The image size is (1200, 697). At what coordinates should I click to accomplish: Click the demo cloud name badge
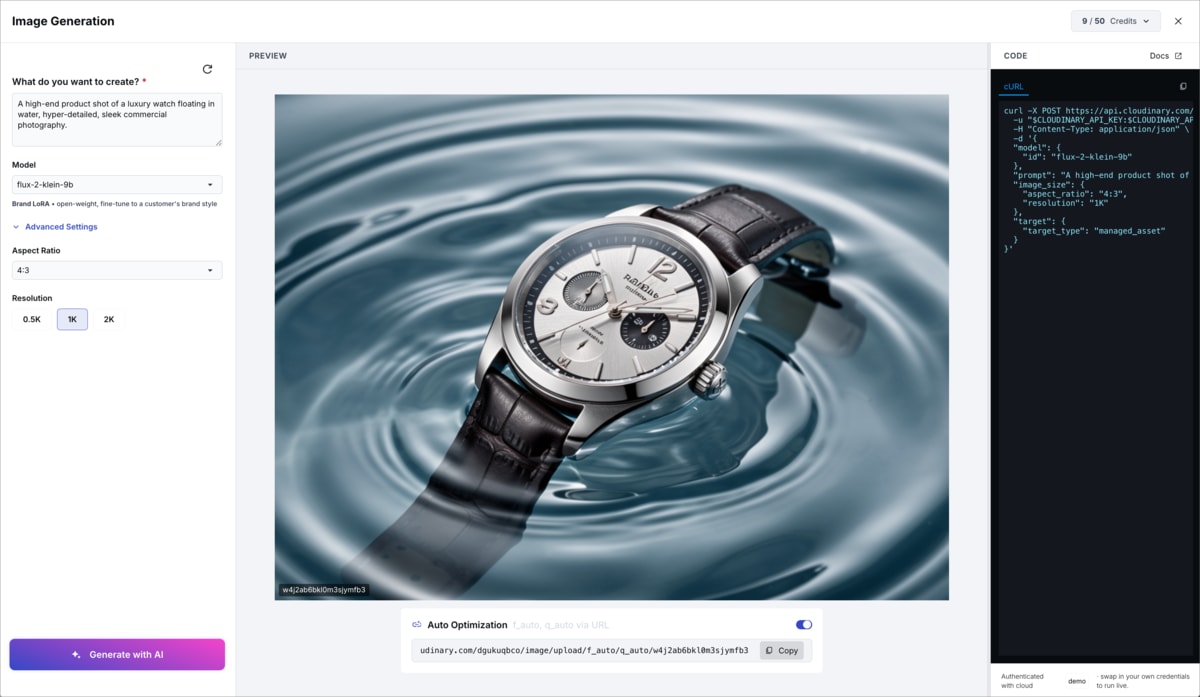tap(1077, 681)
